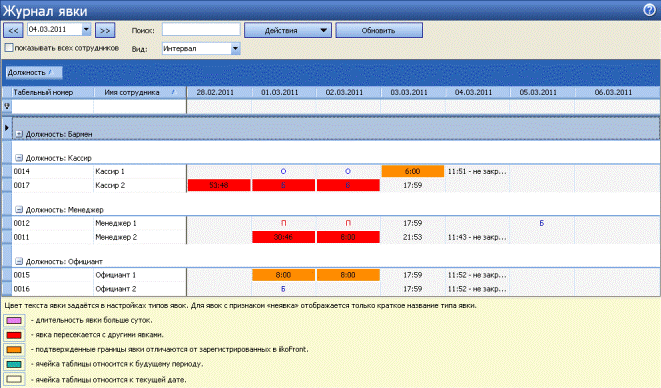Image resolution: width=661 pixels, height=388 pixels.
Task: Select employee Кассир 2
Action: (140, 185)
